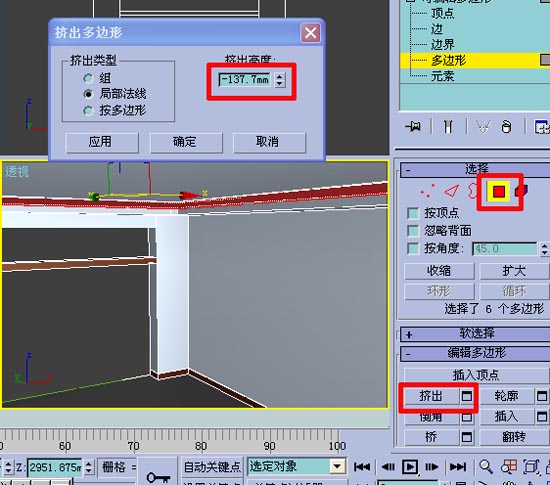Enable Ignore Backfacing (忽略背面) checkbox
The image size is (550, 485).
pyautogui.click(x=413, y=231)
